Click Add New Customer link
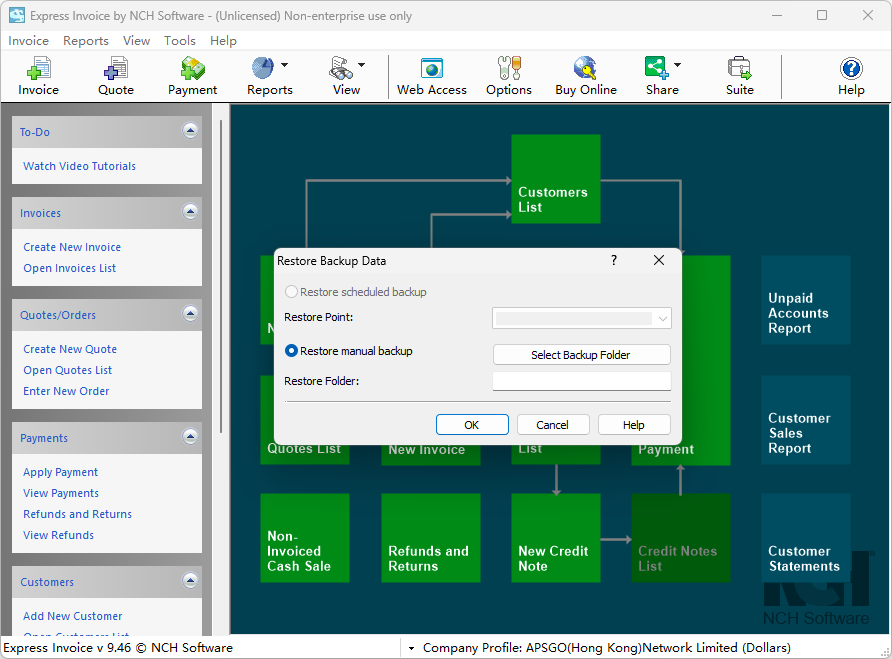The height and width of the screenshot is (659, 892). tap(73, 616)
